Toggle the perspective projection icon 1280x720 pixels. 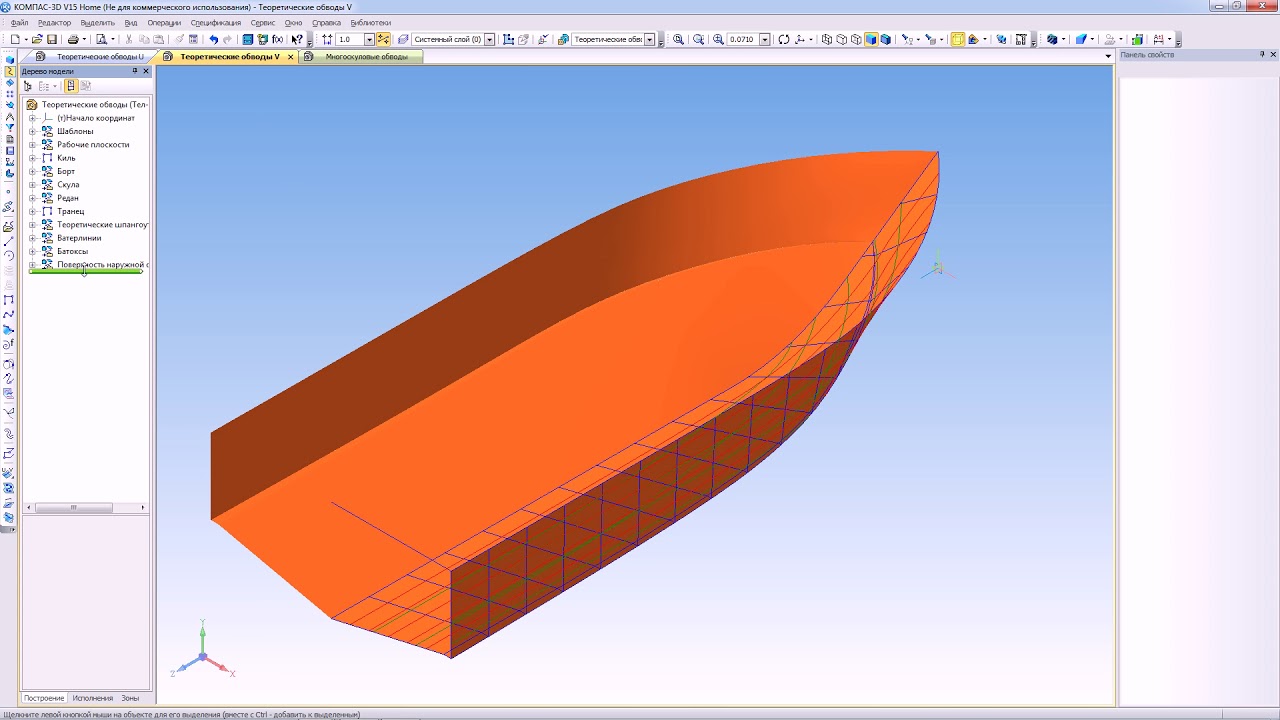click(x=958, y=40)
